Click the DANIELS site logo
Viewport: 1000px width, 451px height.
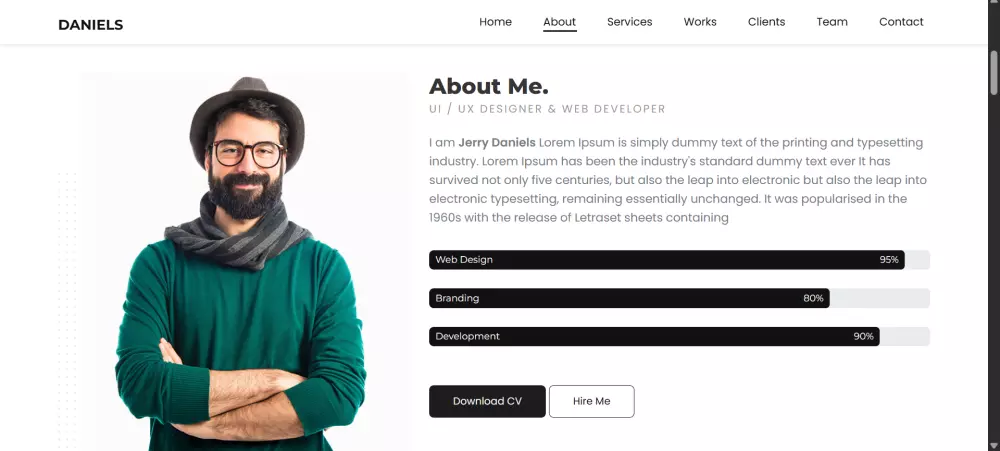[90, 24]
